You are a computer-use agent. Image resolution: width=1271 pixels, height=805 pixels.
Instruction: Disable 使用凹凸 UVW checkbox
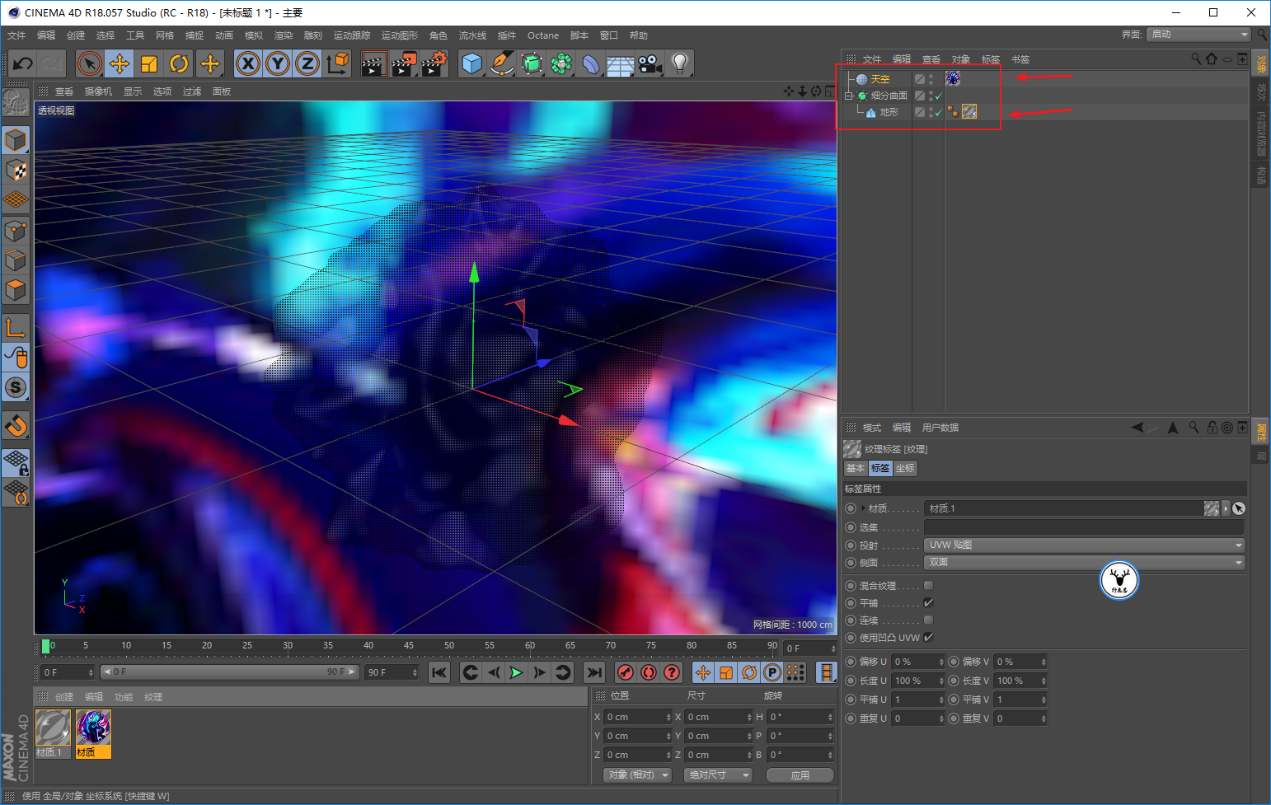(928, 637)
